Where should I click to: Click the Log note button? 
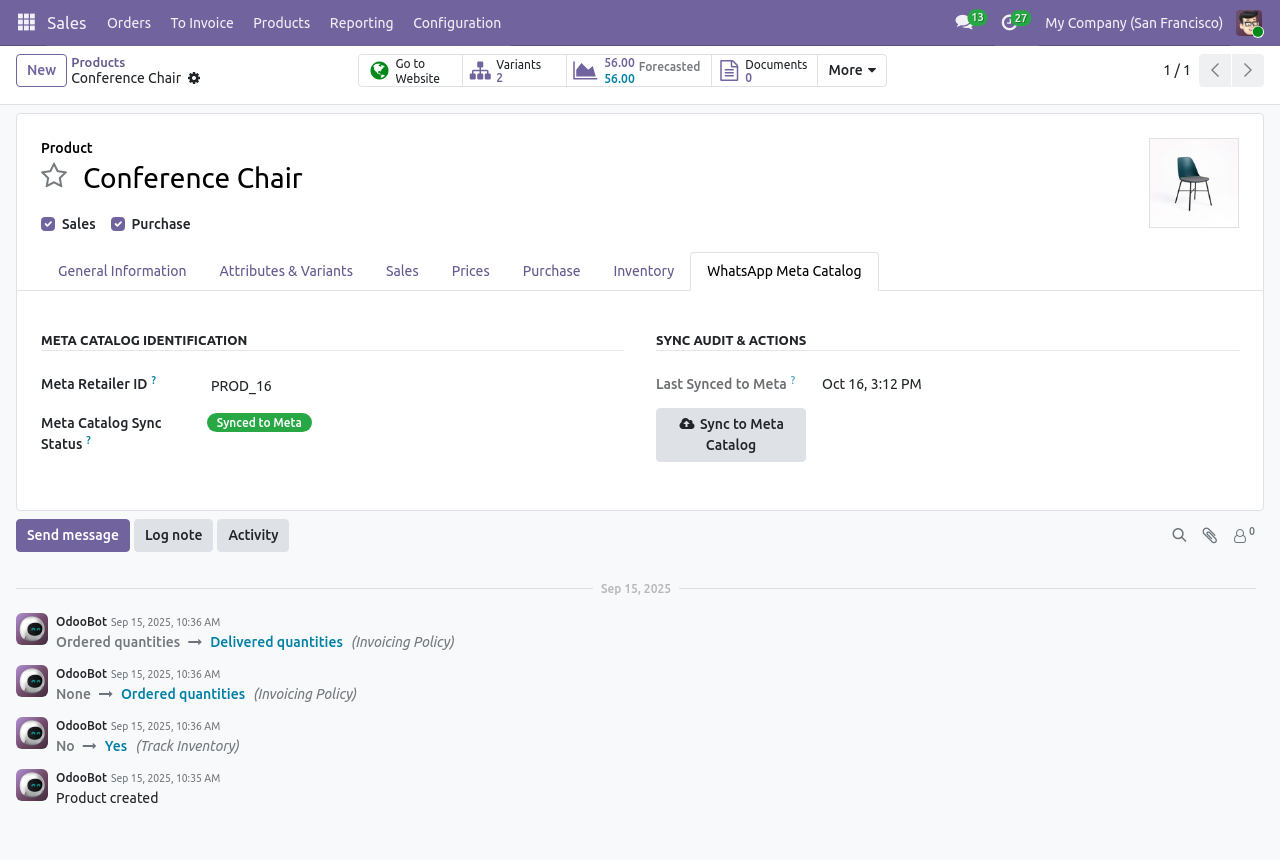click(173, 535)
